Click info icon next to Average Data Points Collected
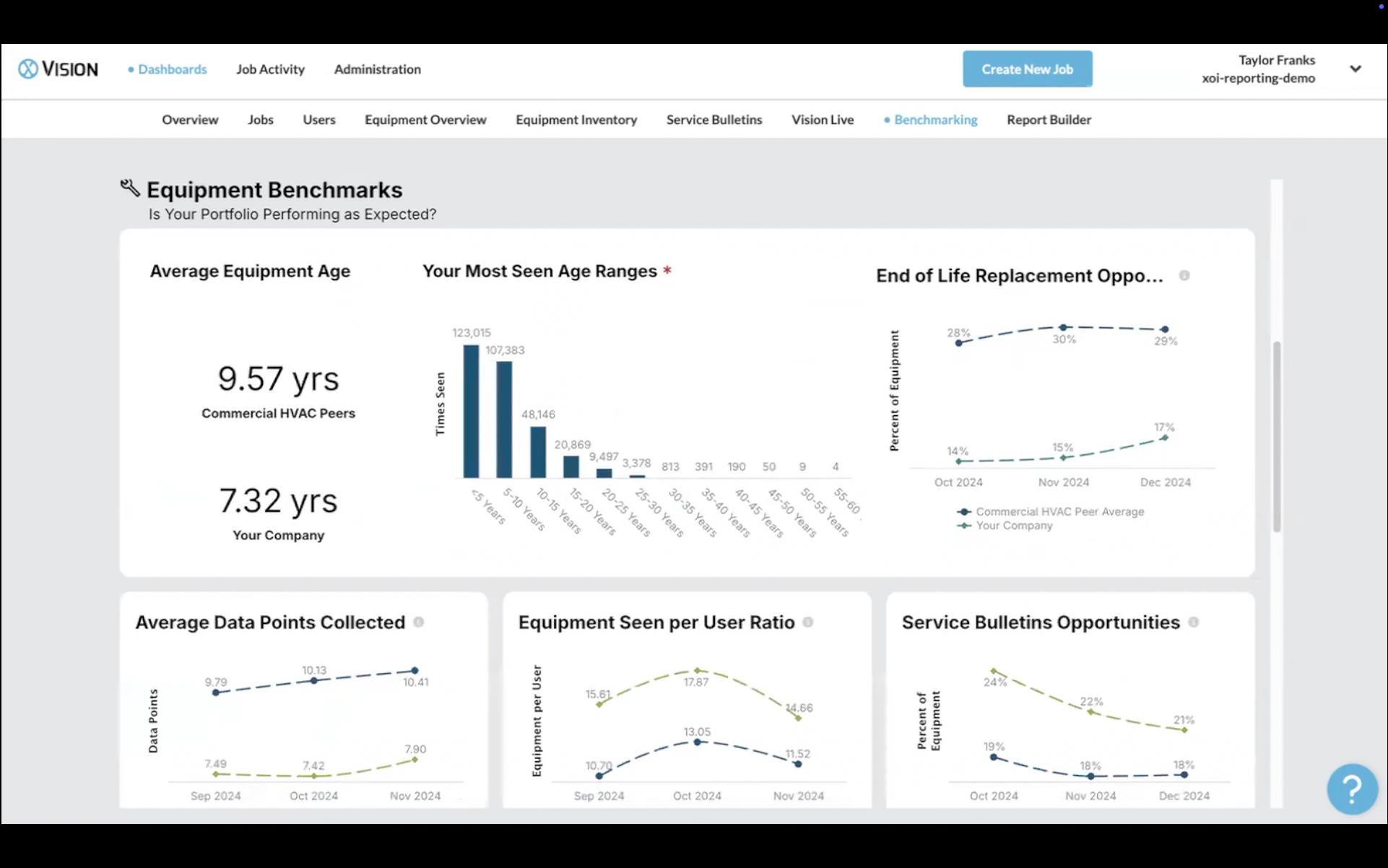The height and width of the screenshot is (868, 1388). point(419,622)
